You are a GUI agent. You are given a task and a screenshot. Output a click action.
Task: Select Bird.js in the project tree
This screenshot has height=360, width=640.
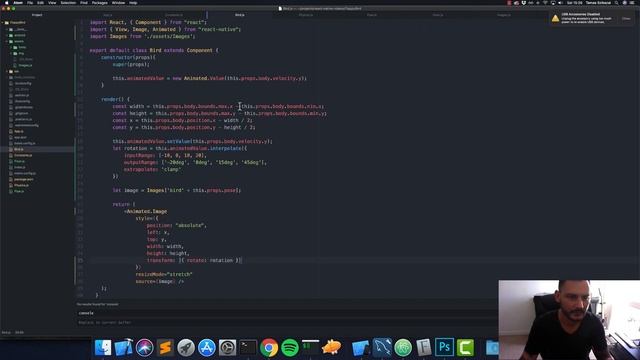19,149
